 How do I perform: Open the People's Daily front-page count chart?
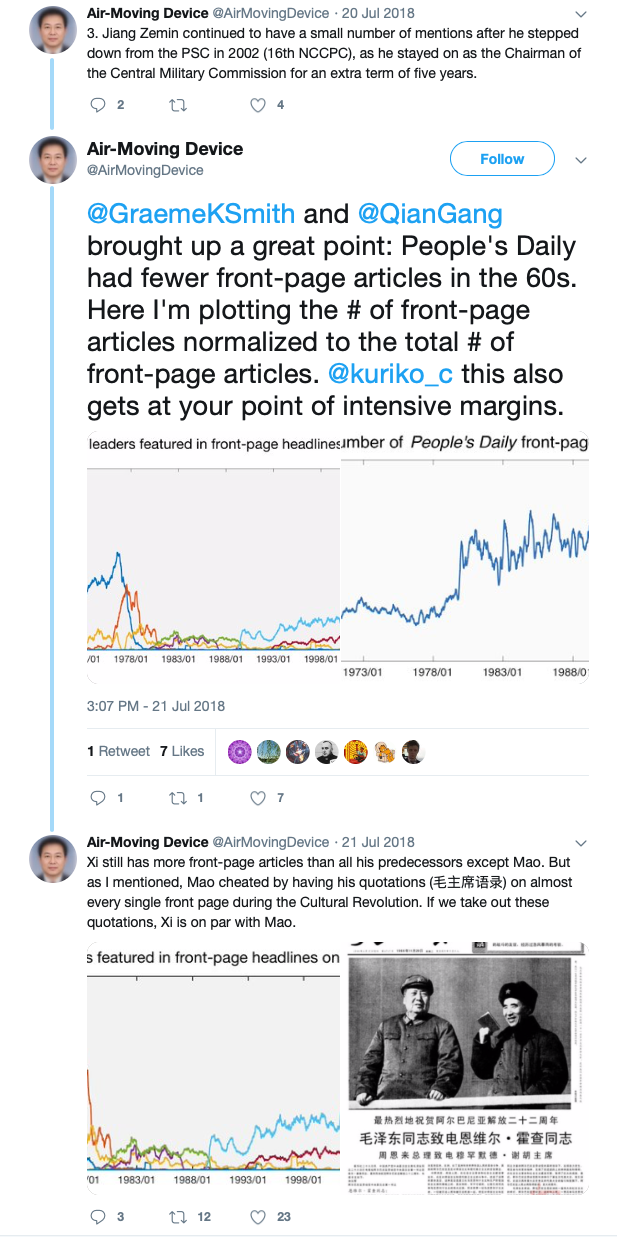tap(465, 556)
